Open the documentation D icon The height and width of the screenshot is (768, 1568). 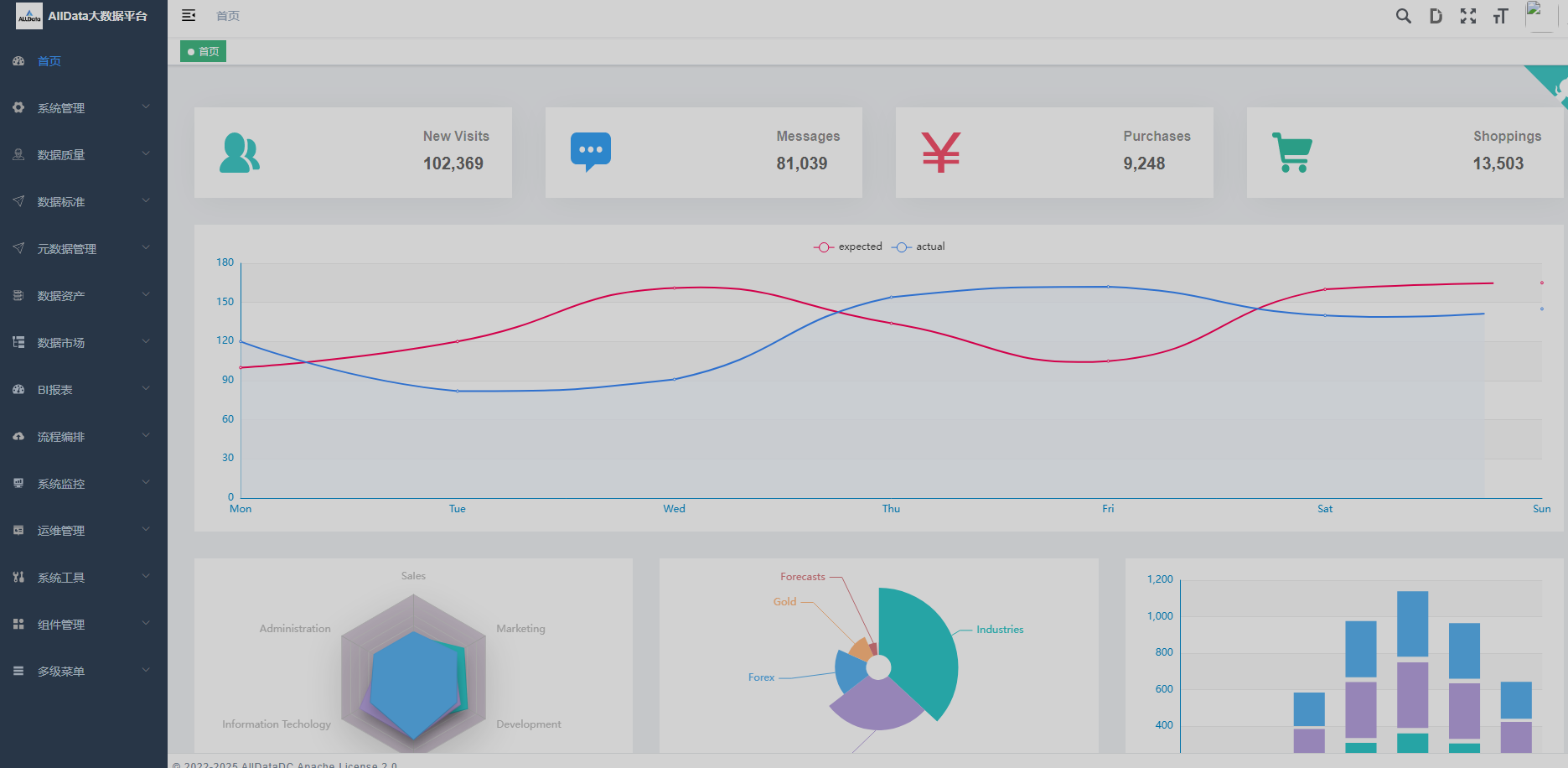(1436, 16)
